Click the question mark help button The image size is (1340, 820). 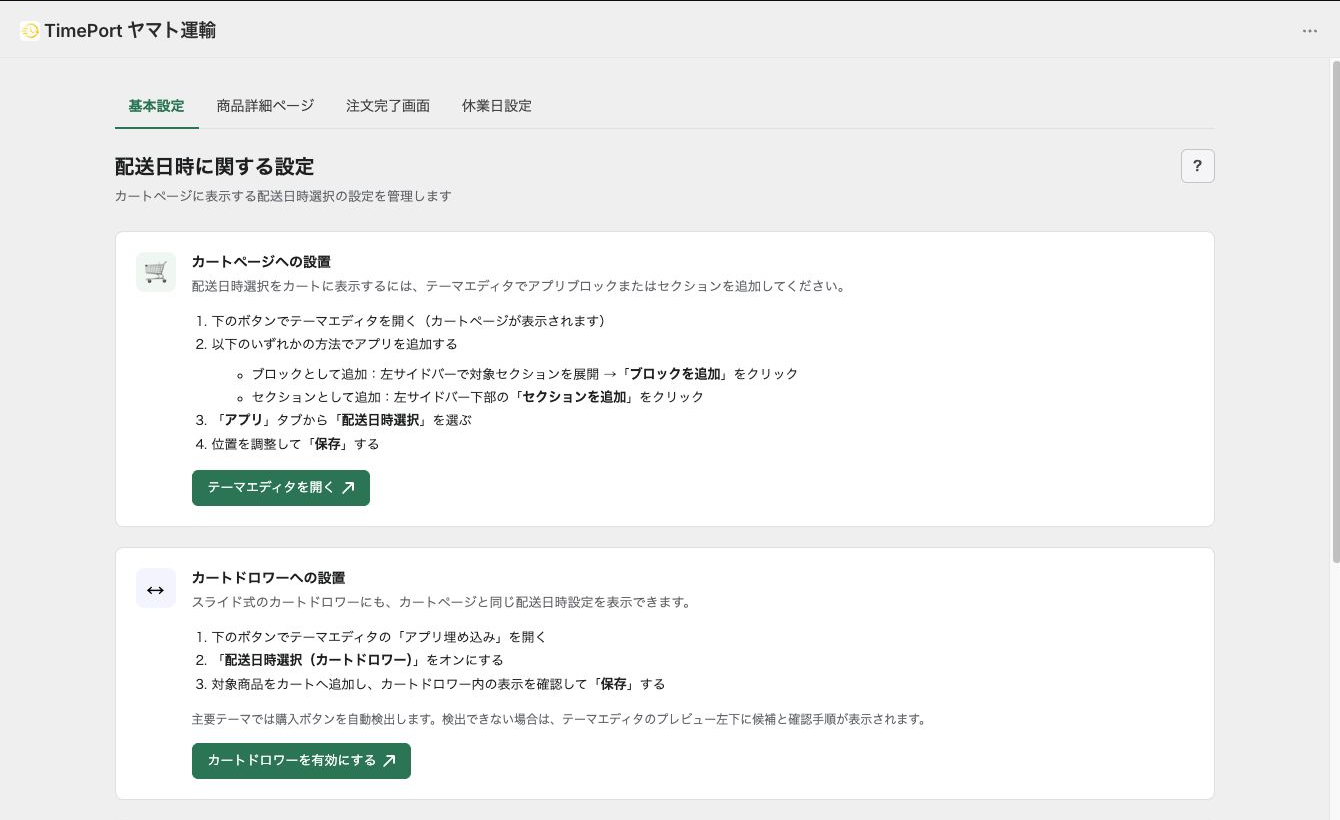click(x=1197, y=166)
